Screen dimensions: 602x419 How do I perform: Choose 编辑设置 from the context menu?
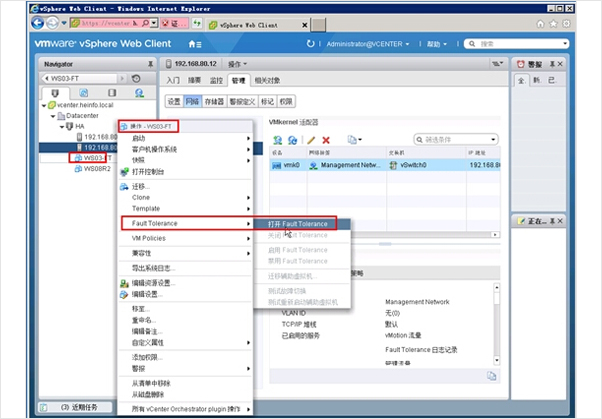(x=186, y=294)
